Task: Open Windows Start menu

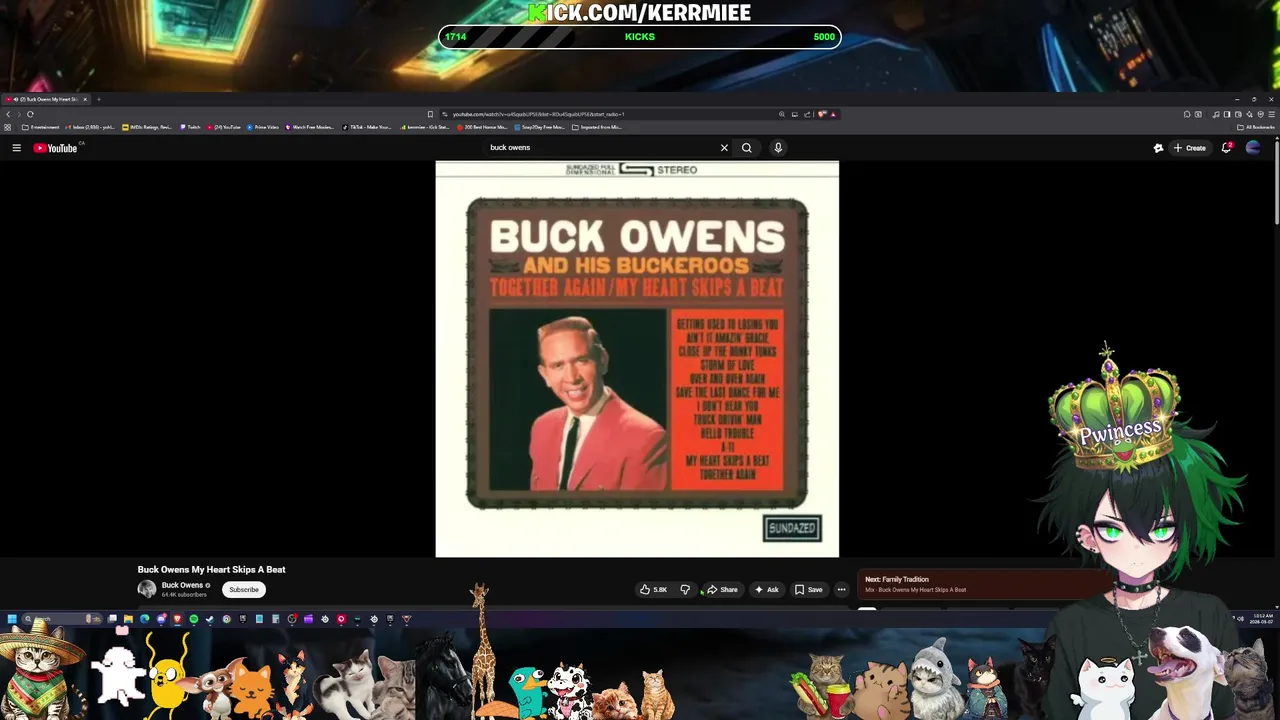Action: coord(12,619)
